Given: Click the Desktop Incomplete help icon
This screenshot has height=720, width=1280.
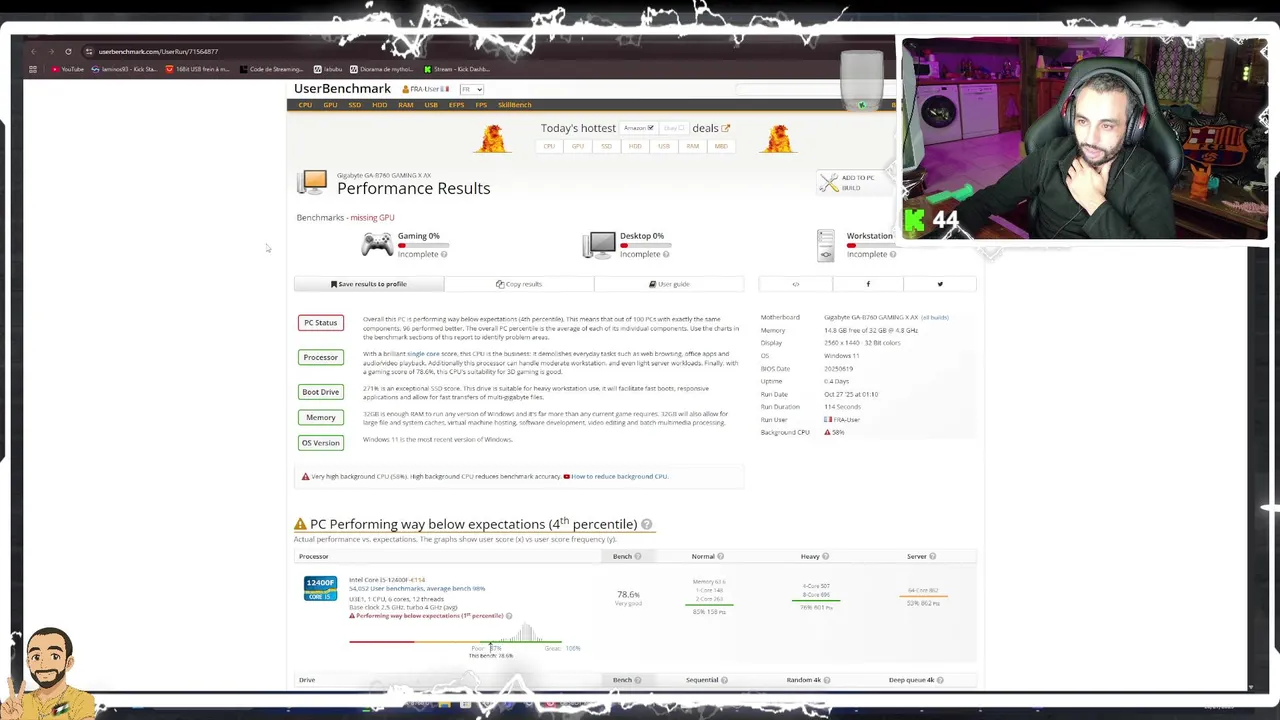Looking at the screenshot, I should pos(667,254).
